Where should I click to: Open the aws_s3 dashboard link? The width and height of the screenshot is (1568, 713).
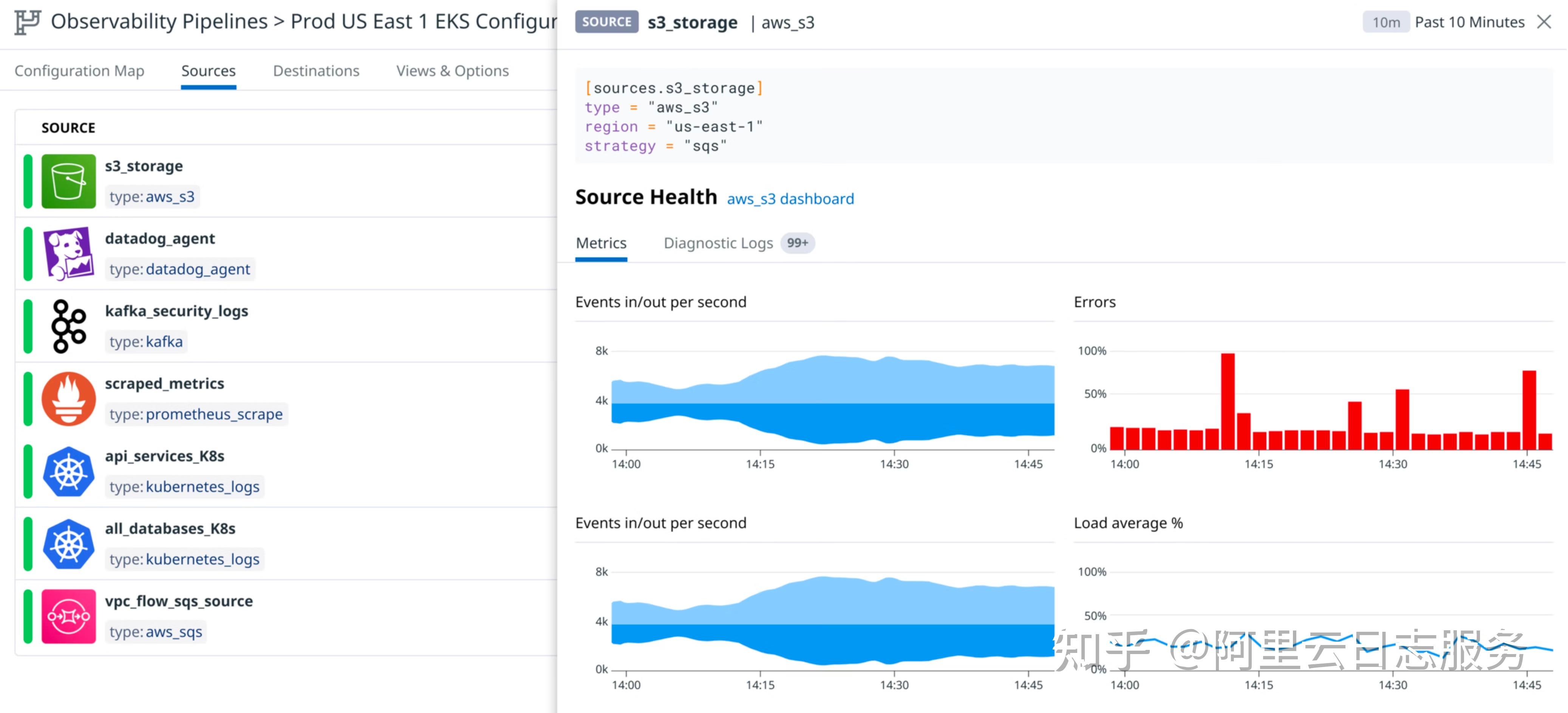click(x=790, y=199)
